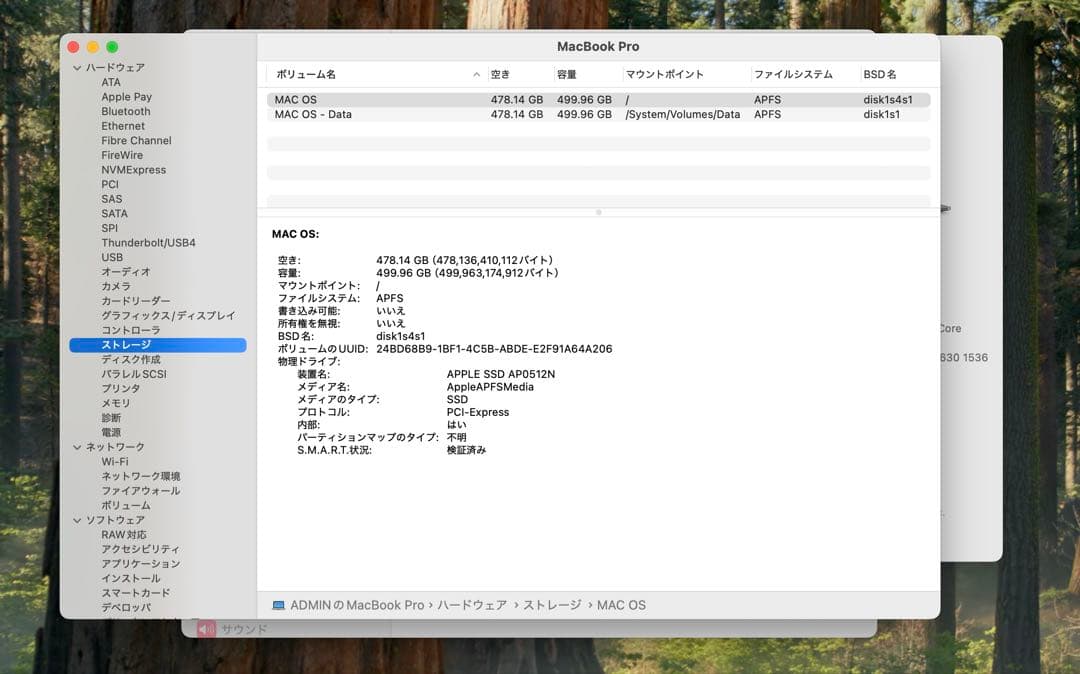Select SPI in the sidebar
Viewport: 1080px width, 674px height.
[x=110, y=228]
